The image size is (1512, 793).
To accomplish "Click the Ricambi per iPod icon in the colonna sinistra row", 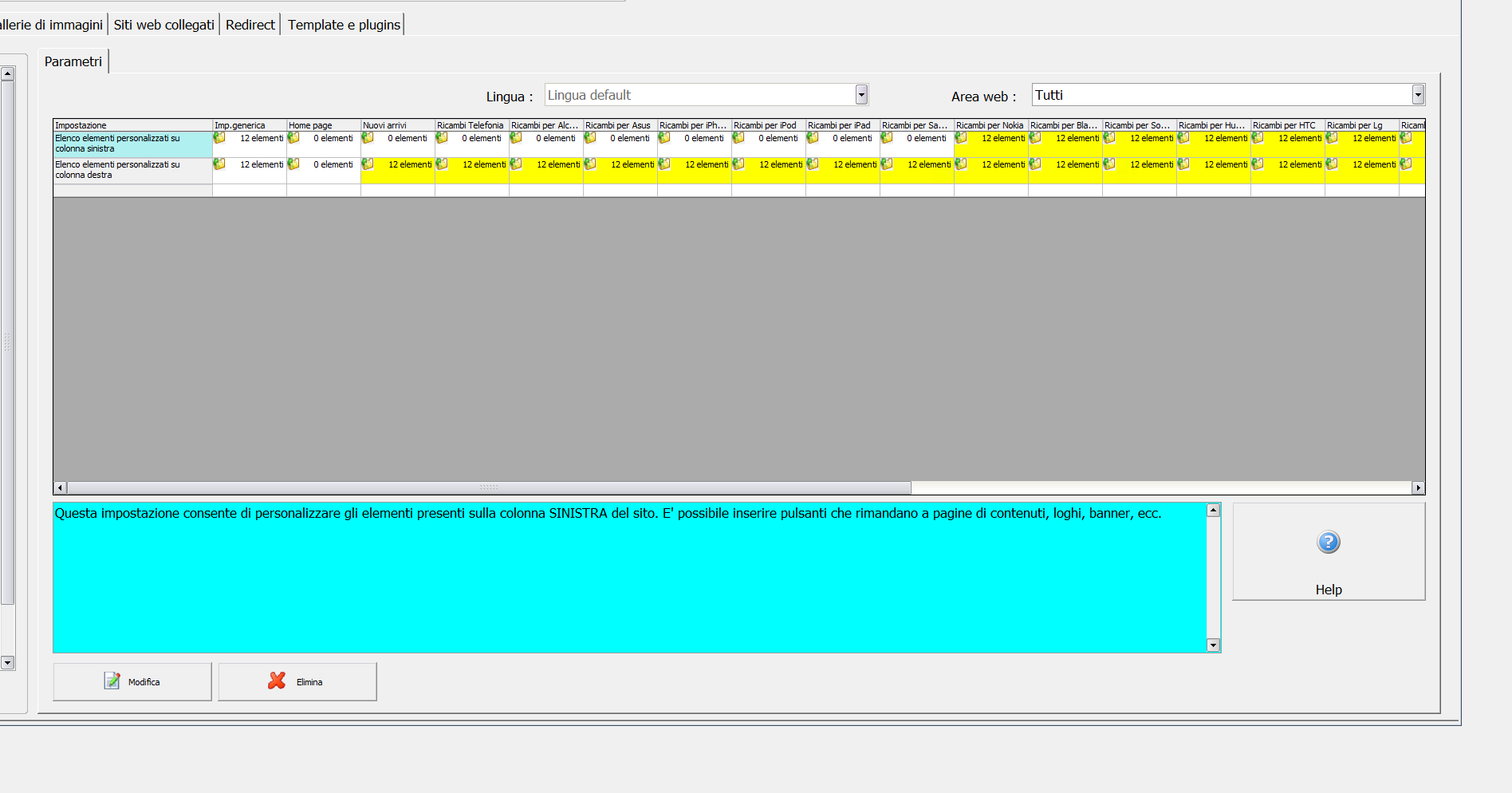I will click(x=738, y=138).
